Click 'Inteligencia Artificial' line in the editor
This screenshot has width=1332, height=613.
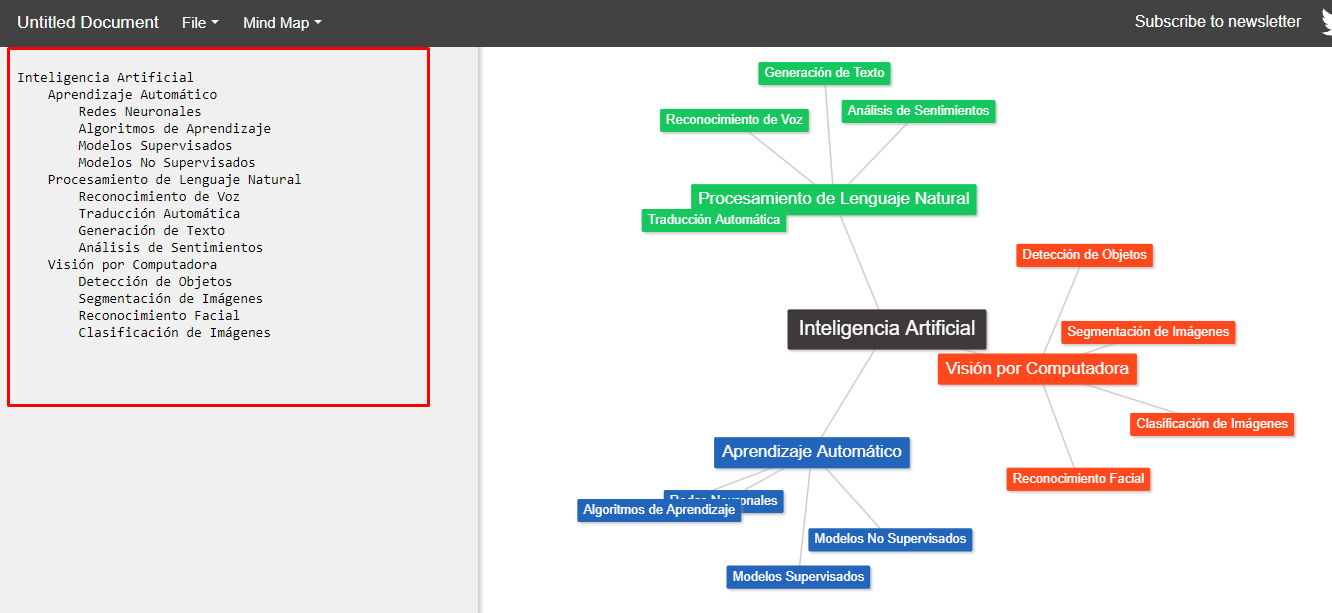[x=105, y=77]
